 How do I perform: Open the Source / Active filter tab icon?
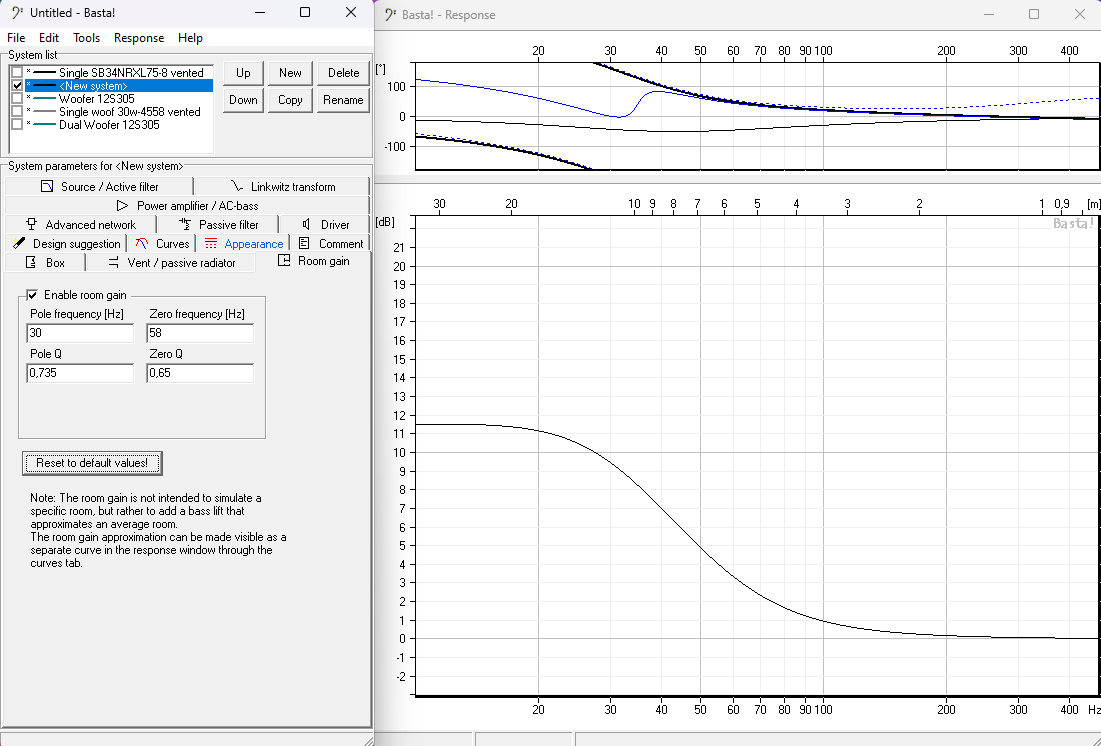(46, 187)
